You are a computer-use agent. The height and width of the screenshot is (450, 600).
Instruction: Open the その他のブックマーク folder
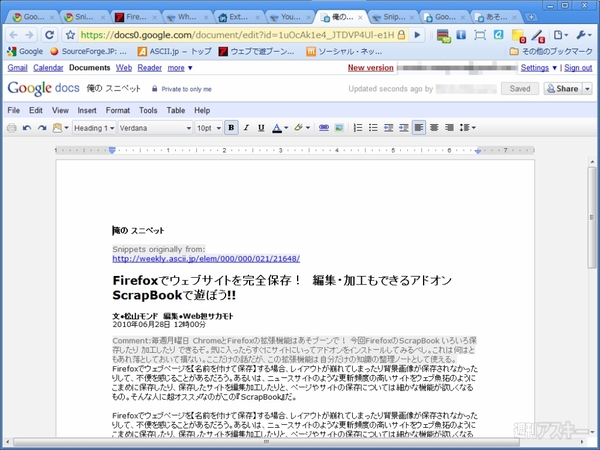click(x=551, y=51)
